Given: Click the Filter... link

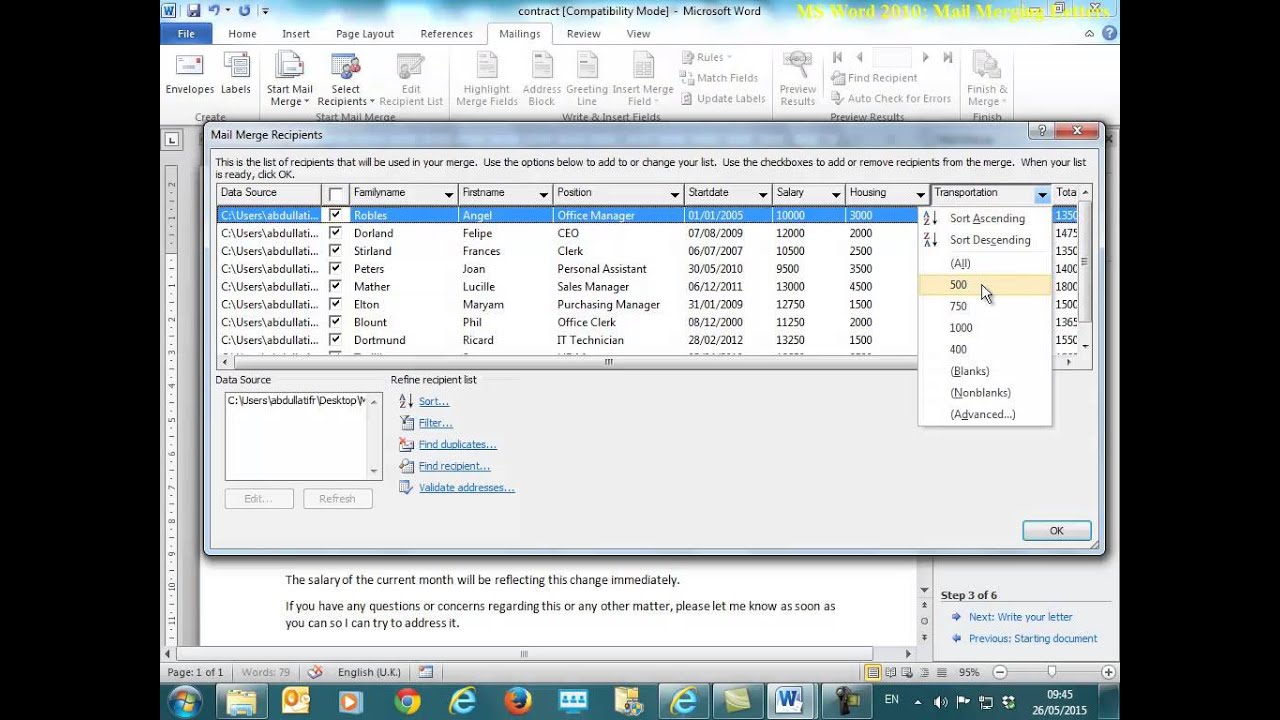Looking at the screenshot, I should tap(436, 423).
